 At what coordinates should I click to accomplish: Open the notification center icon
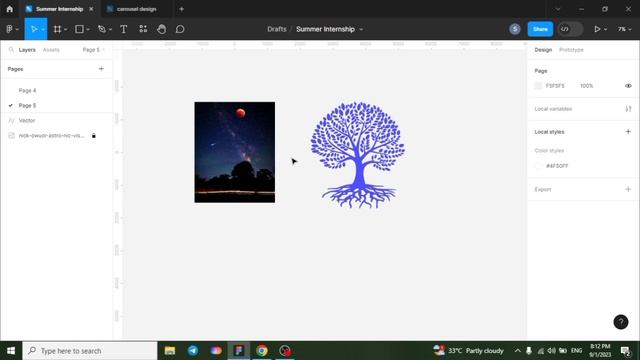[625, 351]
